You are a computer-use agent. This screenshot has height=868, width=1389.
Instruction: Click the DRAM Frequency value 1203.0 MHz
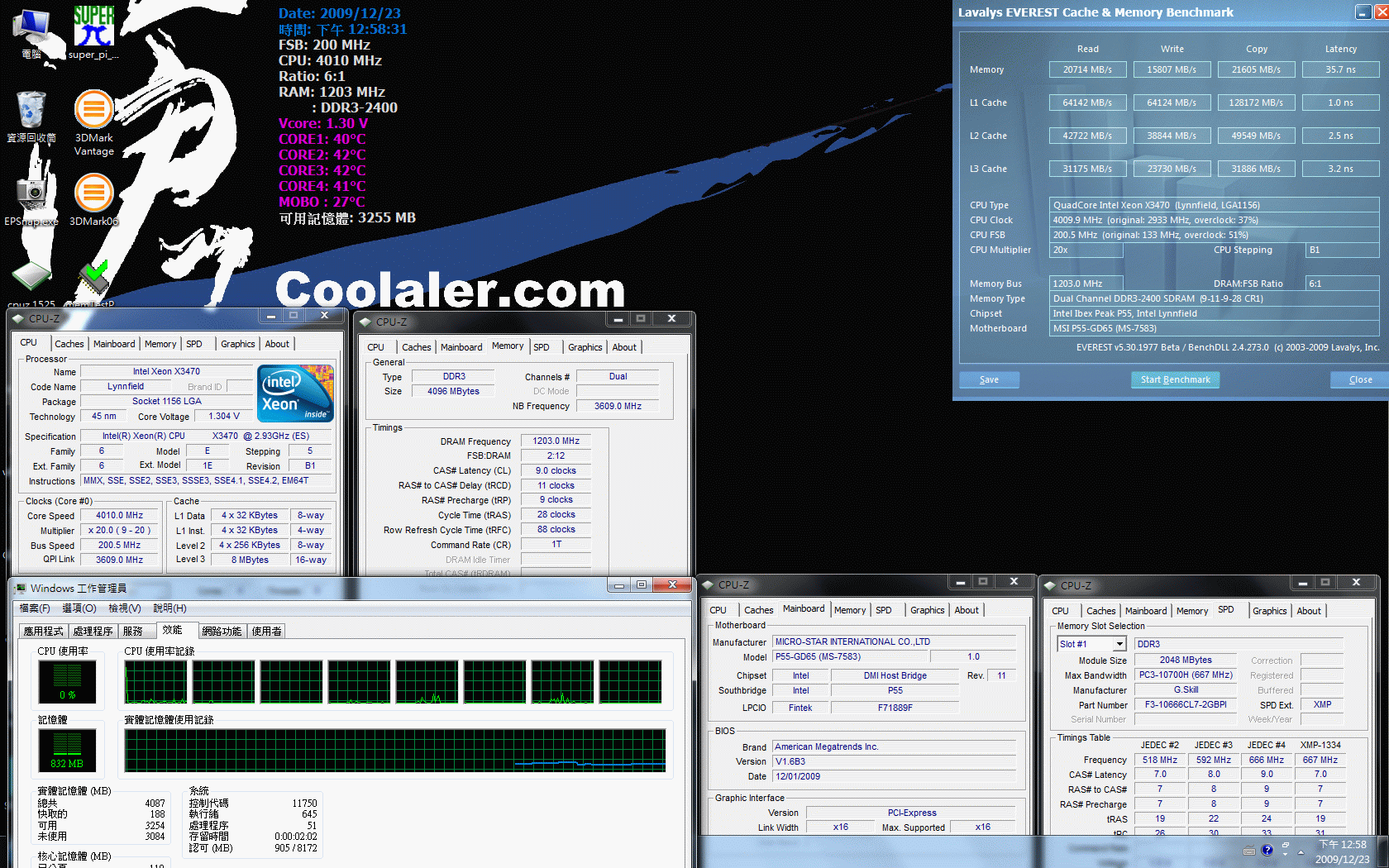[556, 441]
